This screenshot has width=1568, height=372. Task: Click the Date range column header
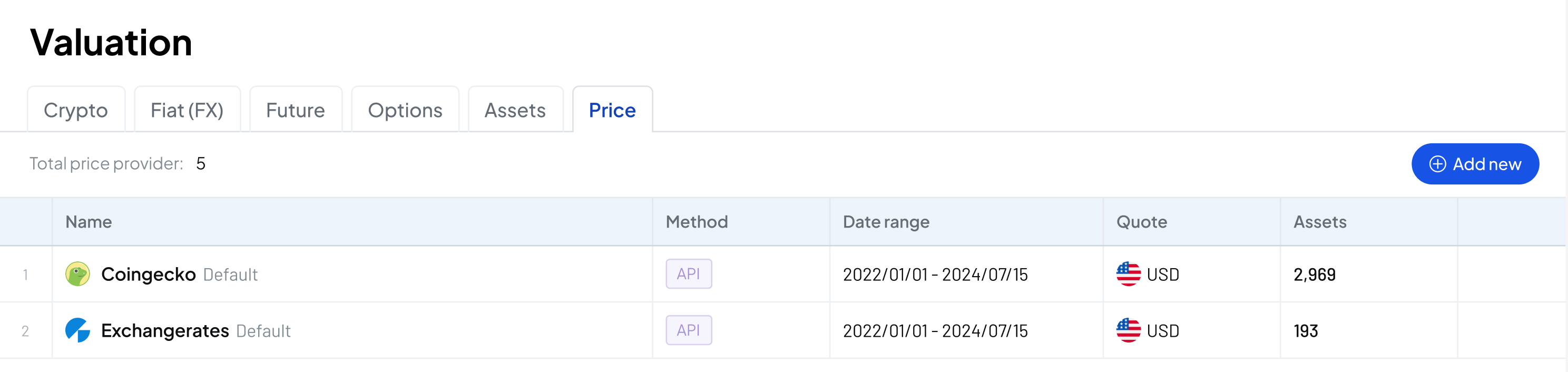(x=886, y=222)
